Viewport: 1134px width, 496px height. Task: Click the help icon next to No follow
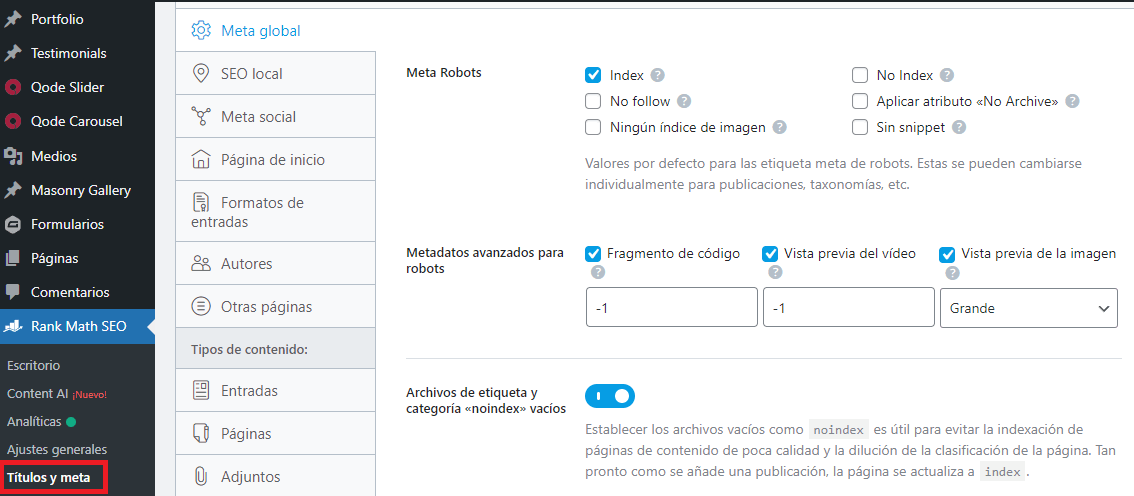684,101
